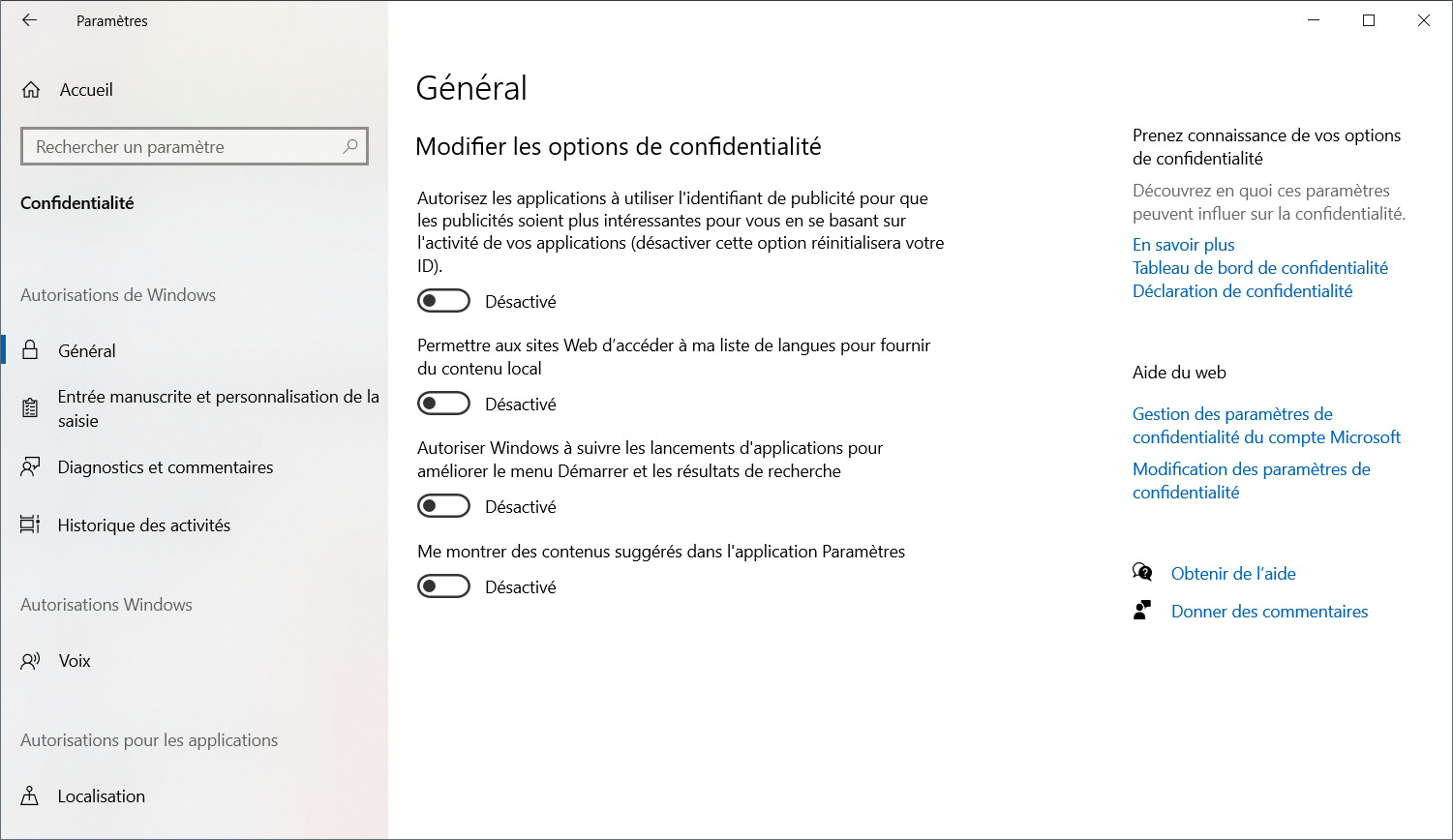The image size is (1453, 840).
Task: Click the Accueil home icon
Action: tap(31, 90)
